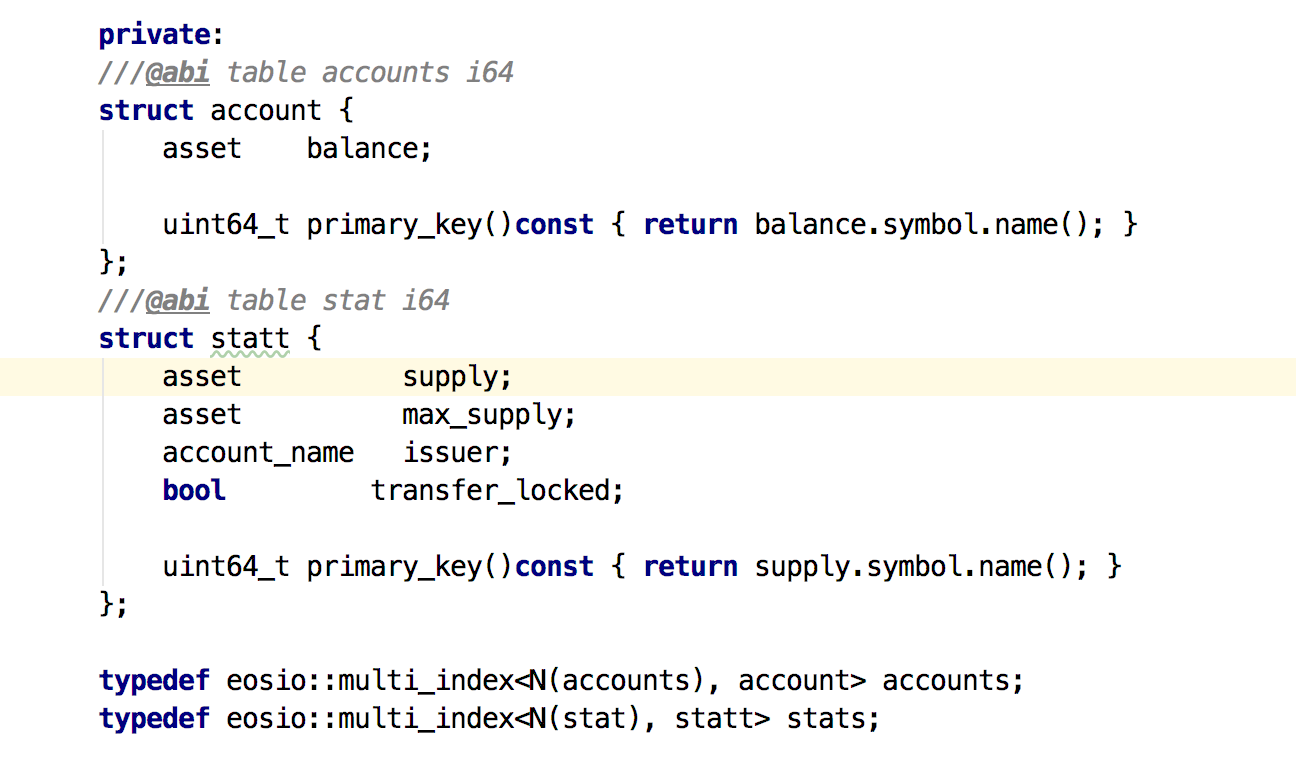Click the 'bool' type keyword

pyautogui.click(x=194, y=490)
